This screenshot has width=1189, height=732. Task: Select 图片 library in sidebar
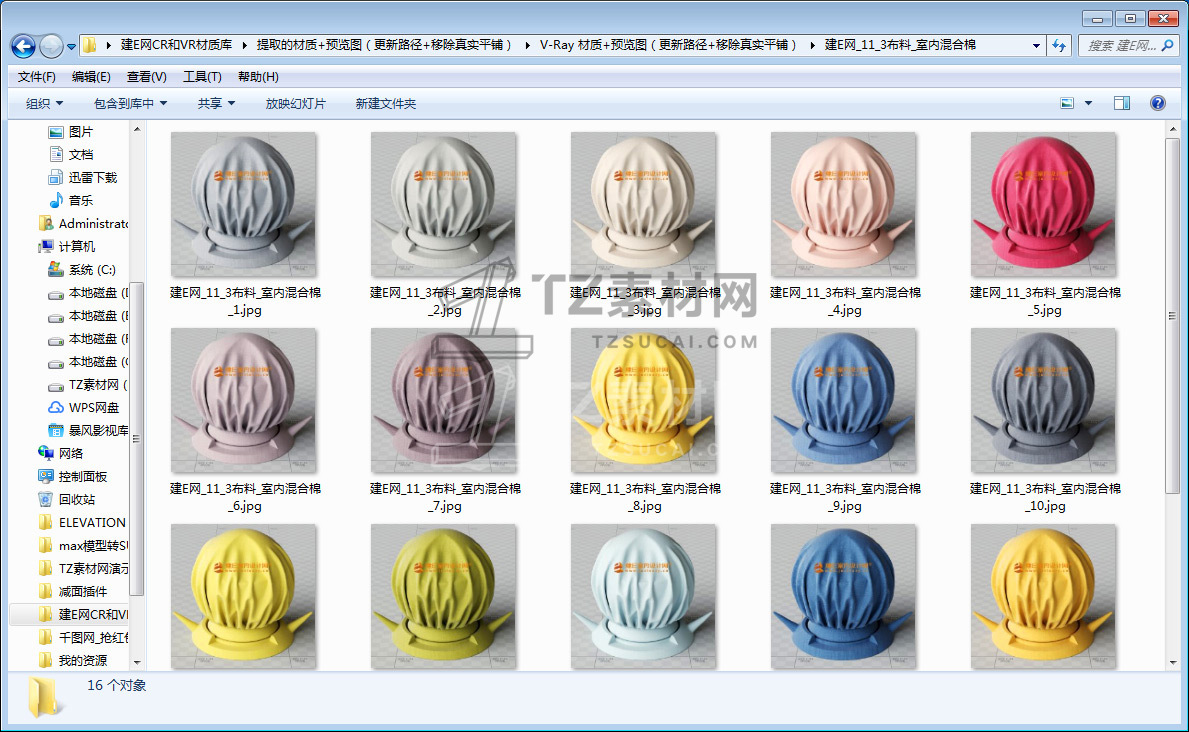tap(71, 132)
